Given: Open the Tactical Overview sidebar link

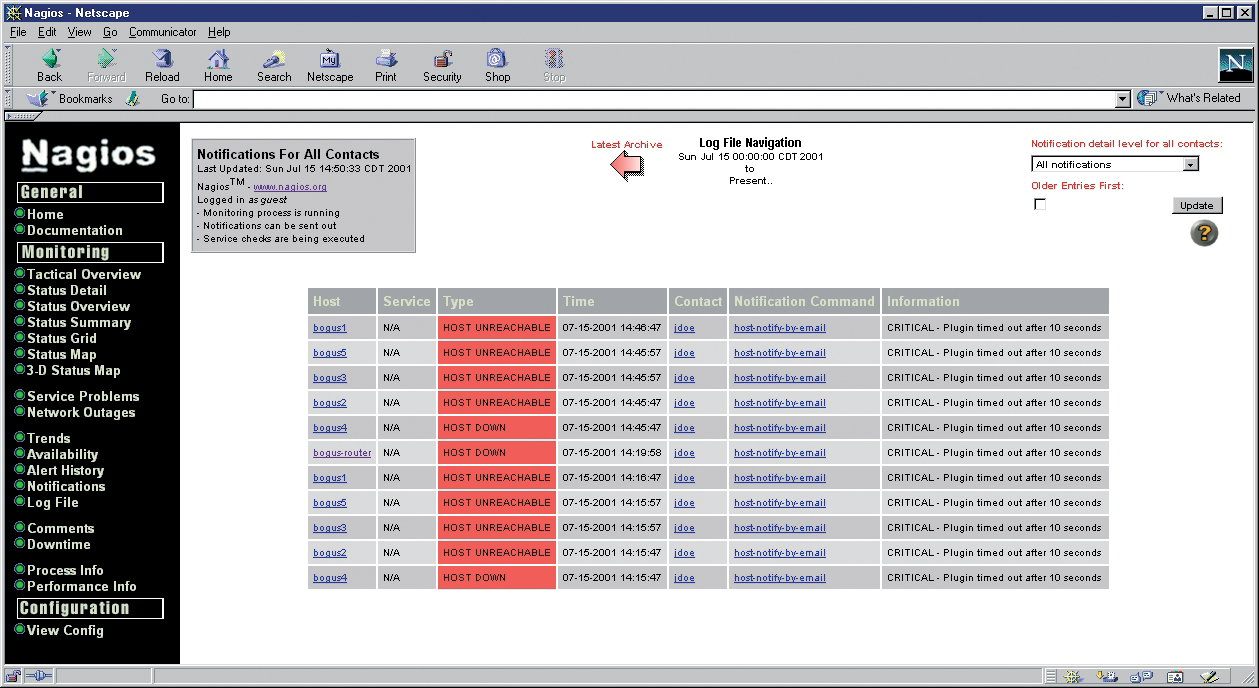Looking at the screenshot, I should (x=84, y=274).
